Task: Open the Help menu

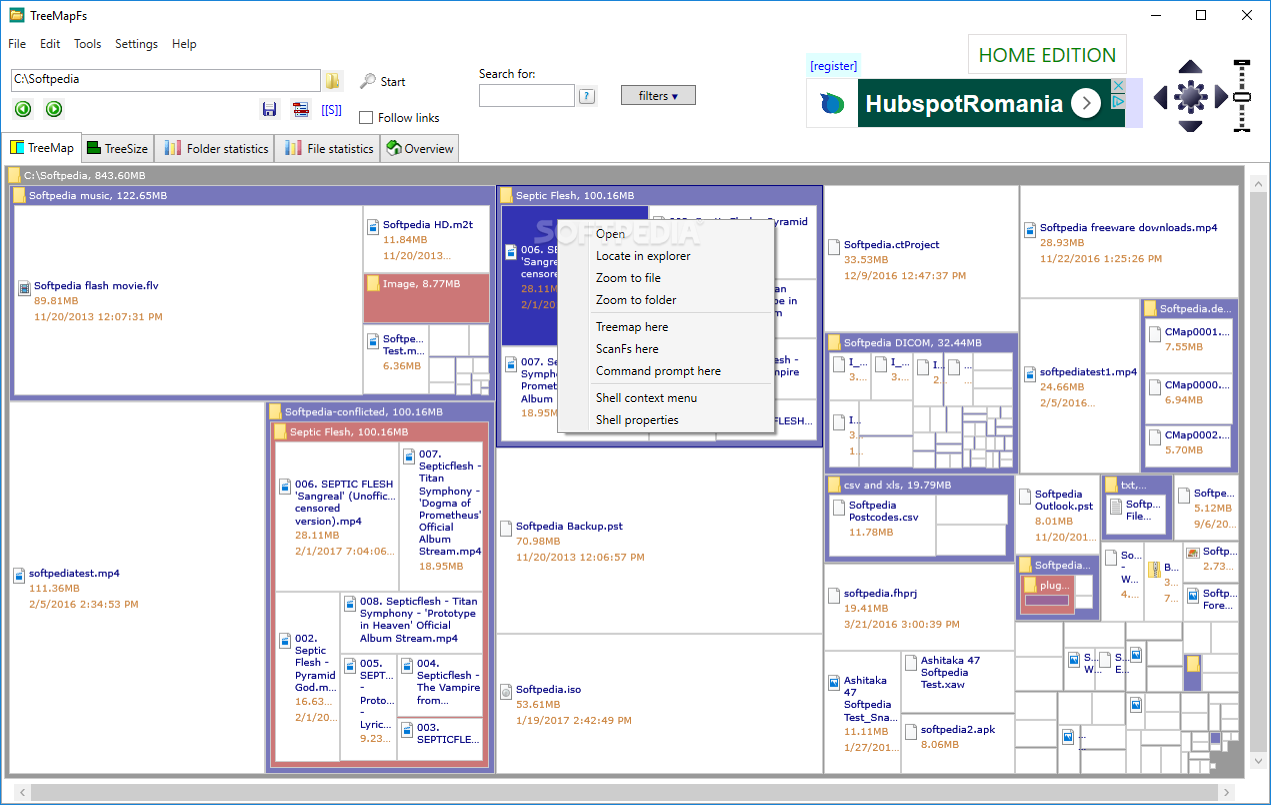Action: (184, 44)
